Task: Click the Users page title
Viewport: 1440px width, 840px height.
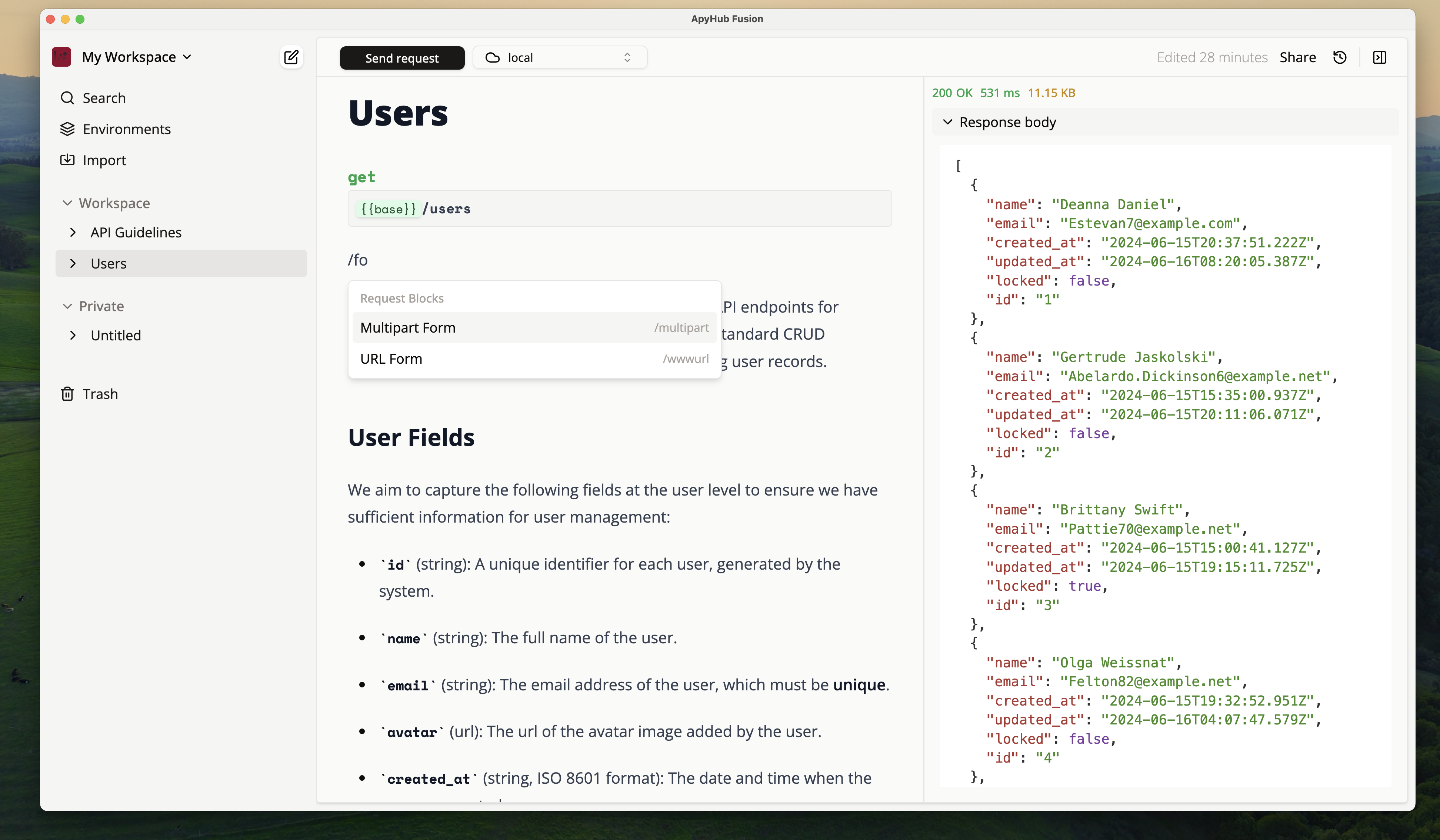Action: pyautogui.click(x=398, y=113)
